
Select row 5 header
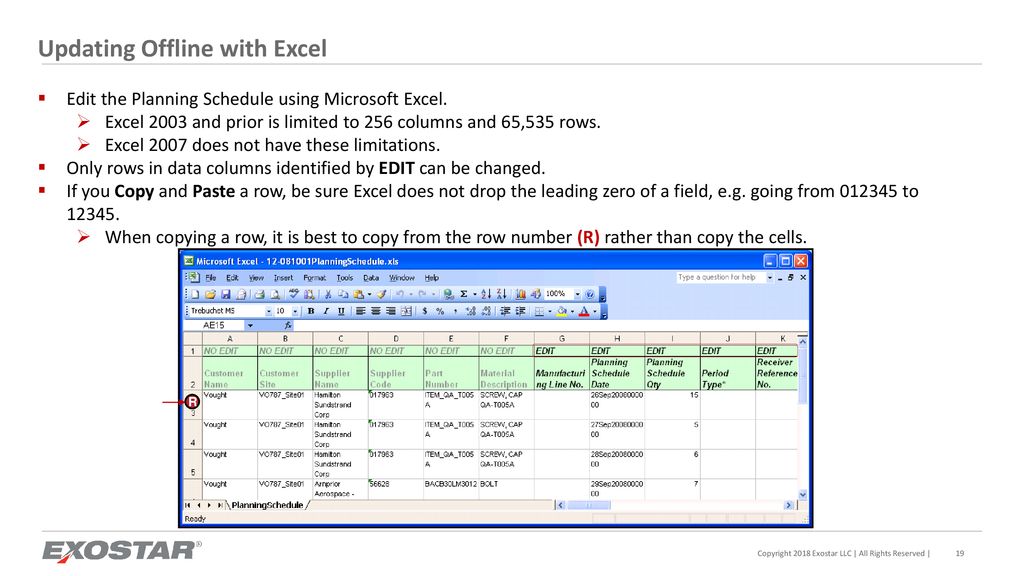(x=193, y=464)
